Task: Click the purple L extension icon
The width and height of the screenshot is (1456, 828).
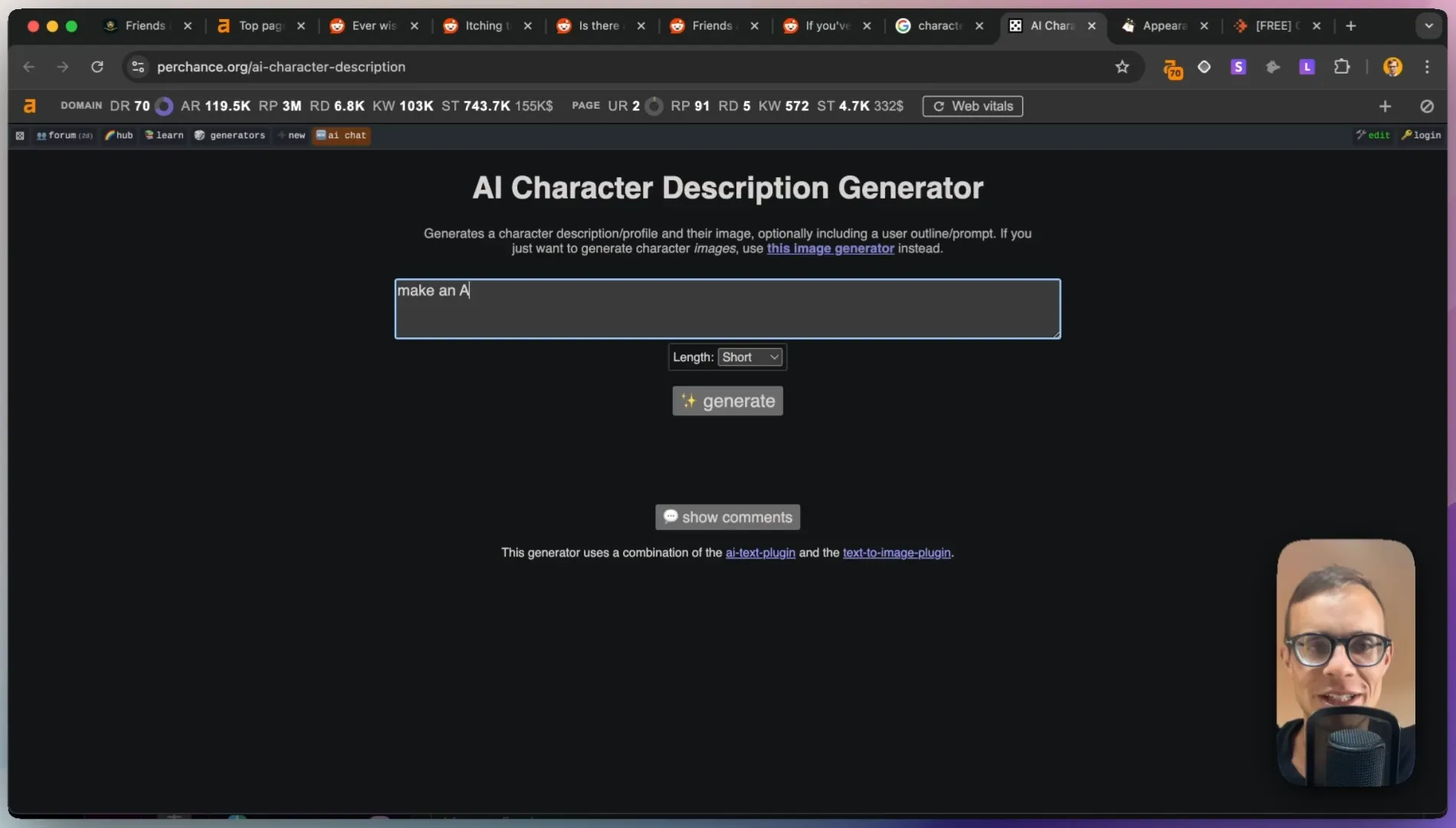Action: pos(1307,67)
